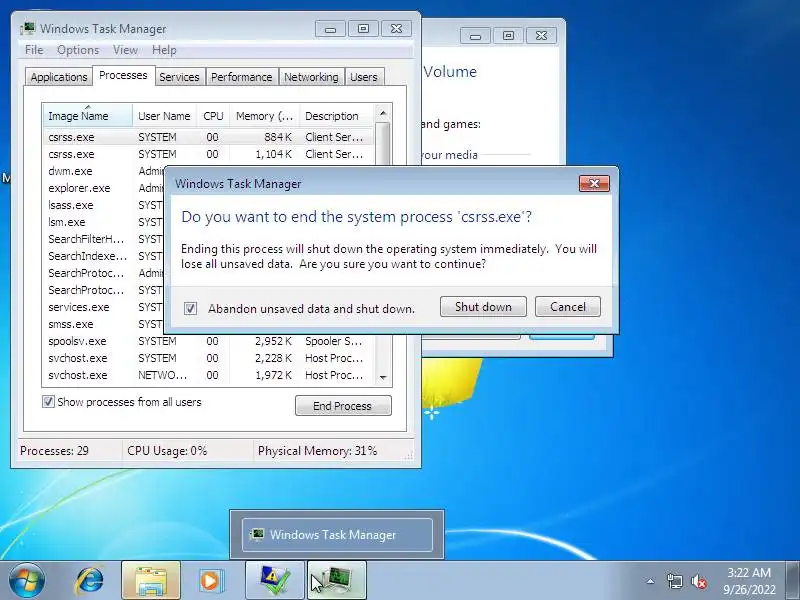Image resolution: width=800 pixels, height=600 pixels.
Task: Select the svchost.exe row with 1,972 K
Action: tap(208, 375)
